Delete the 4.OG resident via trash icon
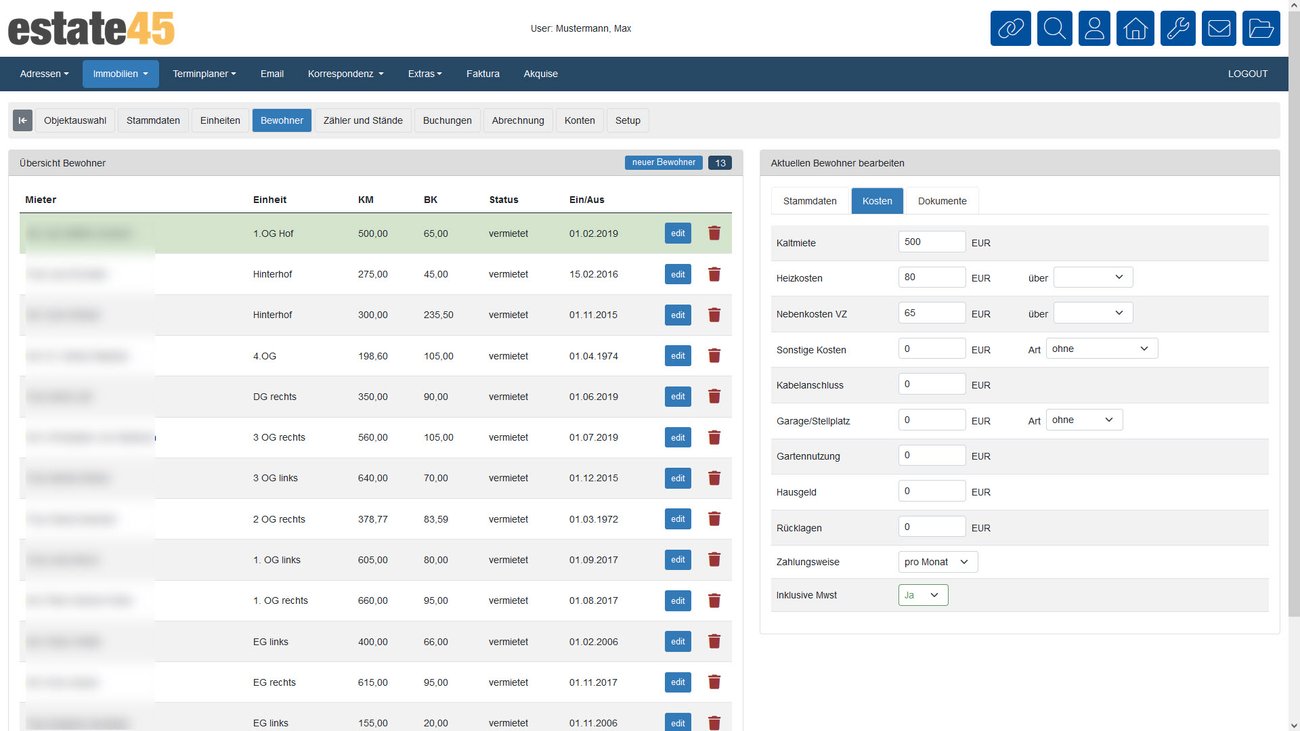The image size is (1300, 731). (714, 356)
